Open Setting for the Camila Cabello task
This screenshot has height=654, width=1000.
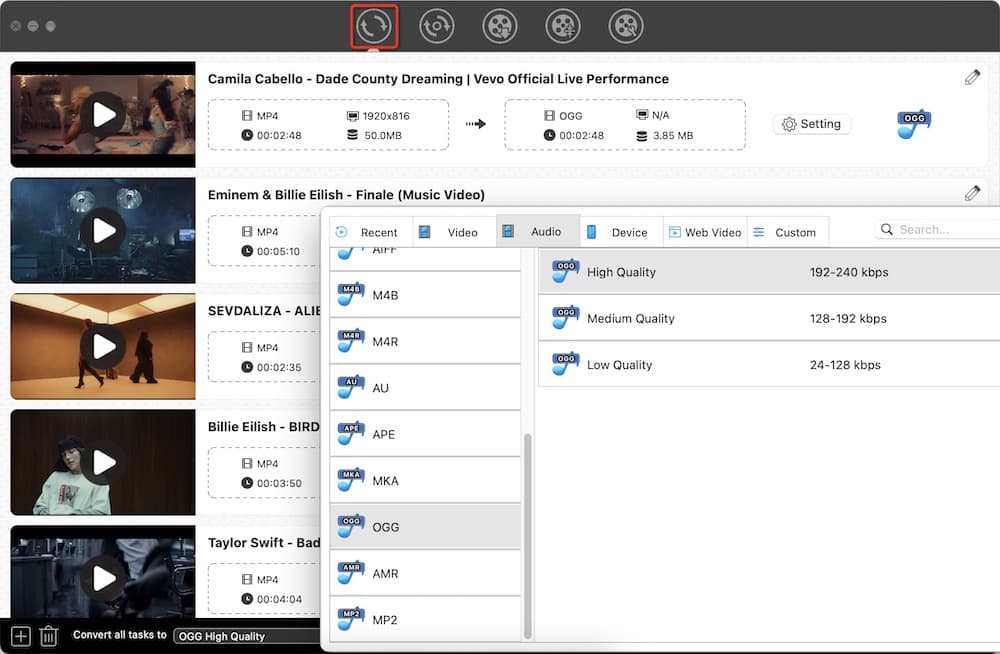[x=811, y=124]
